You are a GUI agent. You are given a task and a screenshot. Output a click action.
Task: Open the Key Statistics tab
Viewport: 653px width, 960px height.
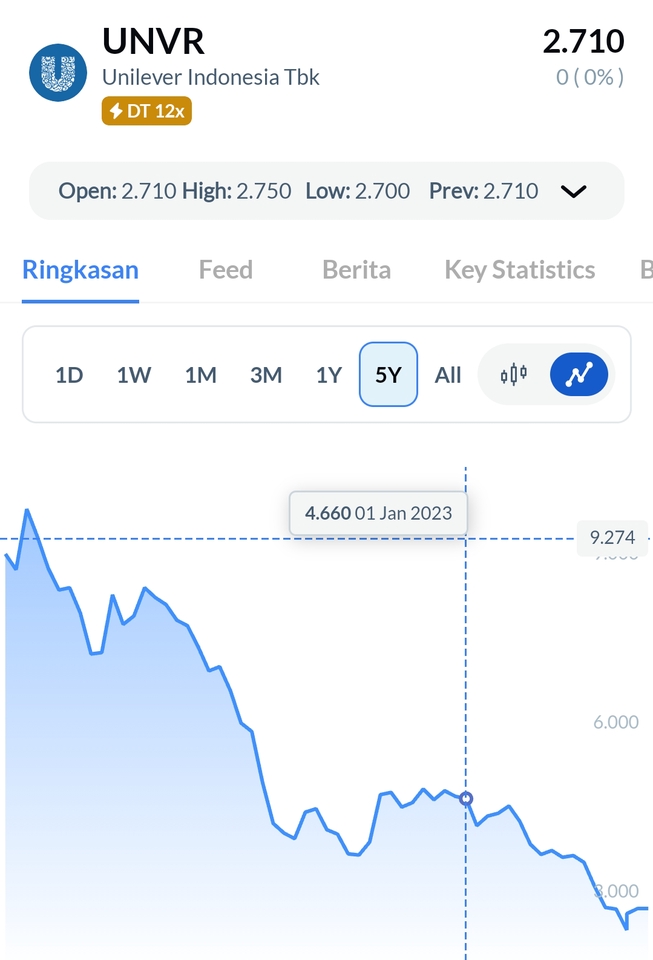tap(519, 269)
